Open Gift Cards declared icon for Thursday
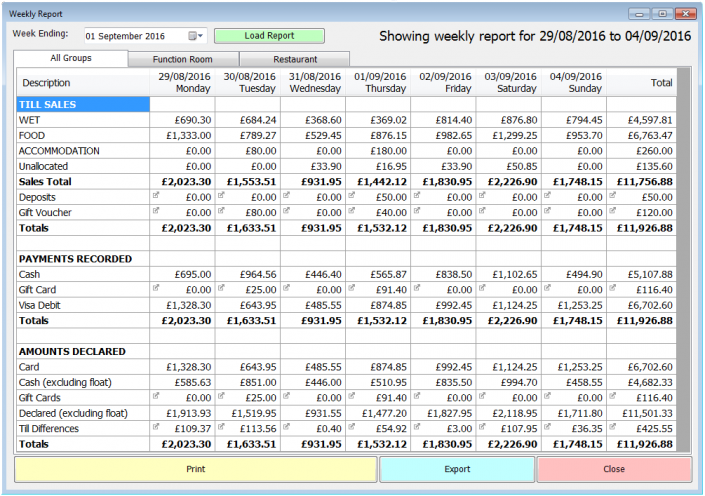The height and width of the screenshot is (496, 705). click(x=351, y=396)
